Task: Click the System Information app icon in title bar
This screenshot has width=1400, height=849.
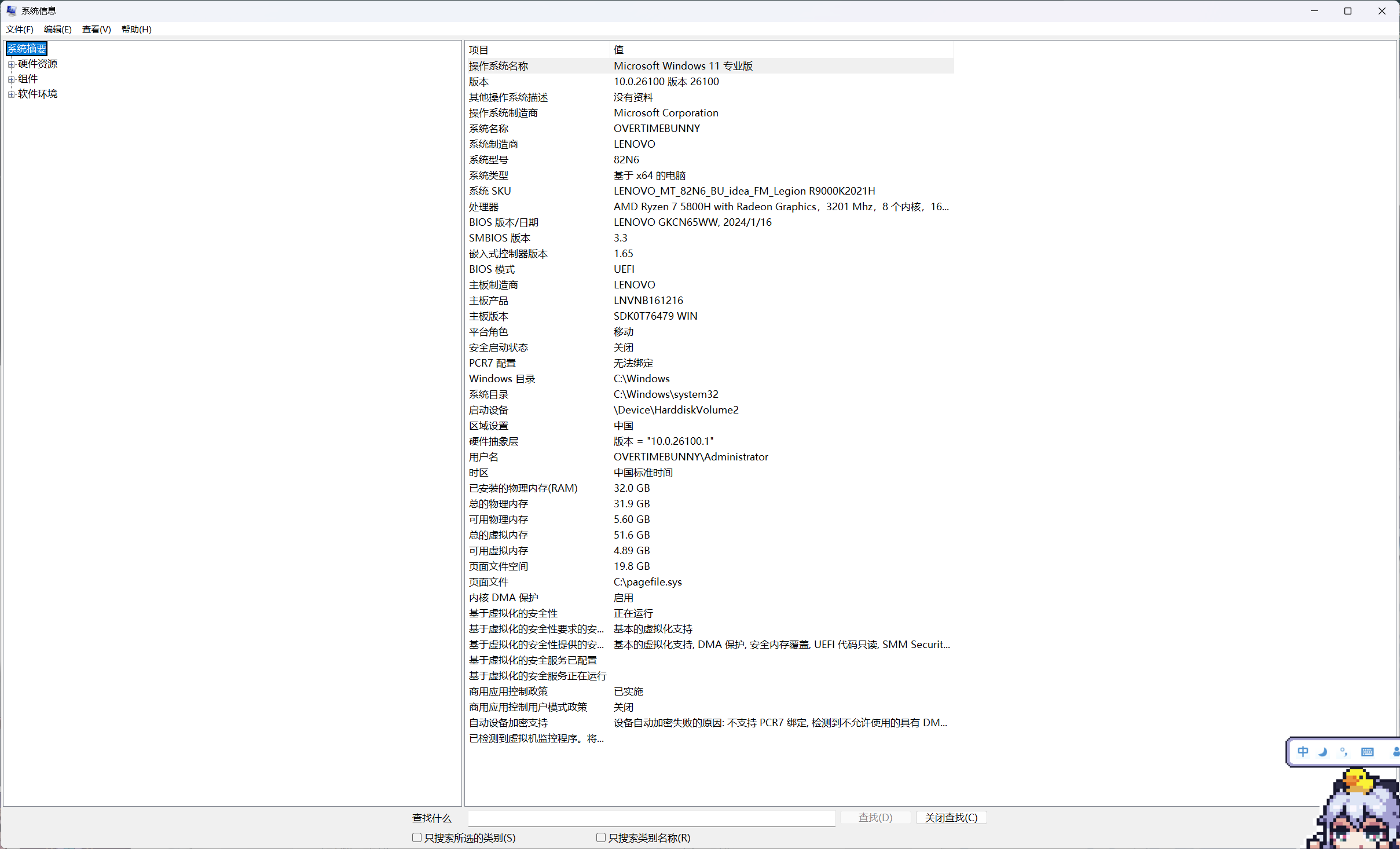Action: coord(11,10)
